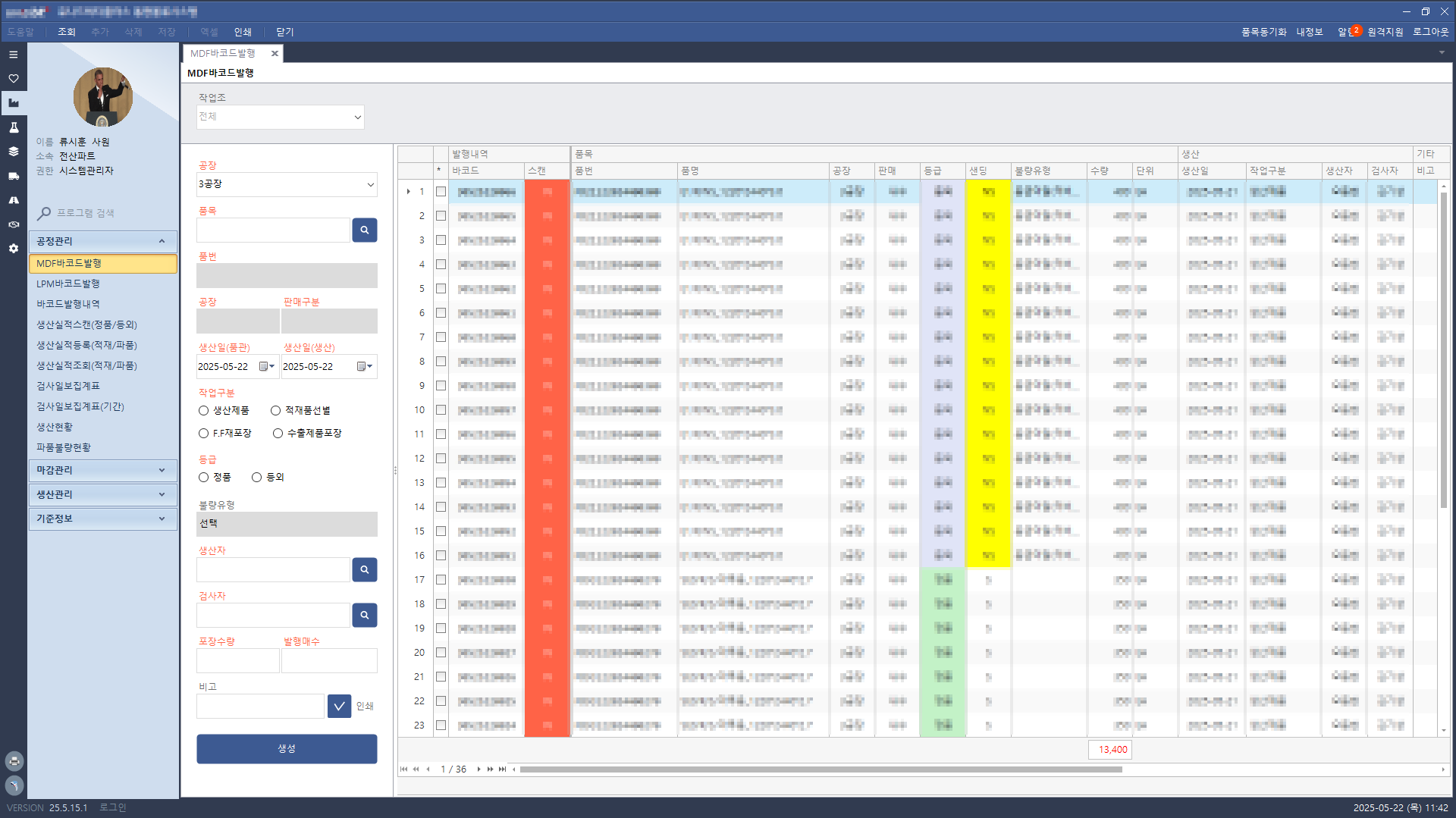This screenshot has width=1456, height=818.
Task: Check the checkbox in row 17
Action: click(x=441, y=580)
